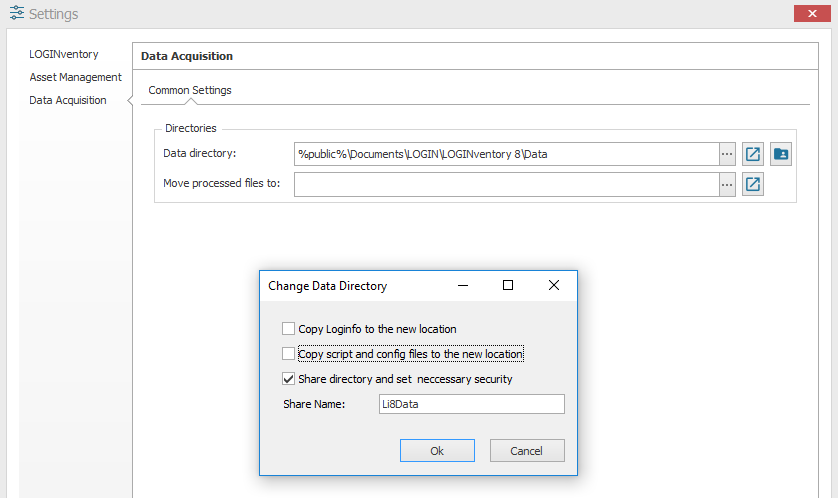Check Copy script and config files option
The width and height of the screenshot is (838, 498).
pos(289,354)
